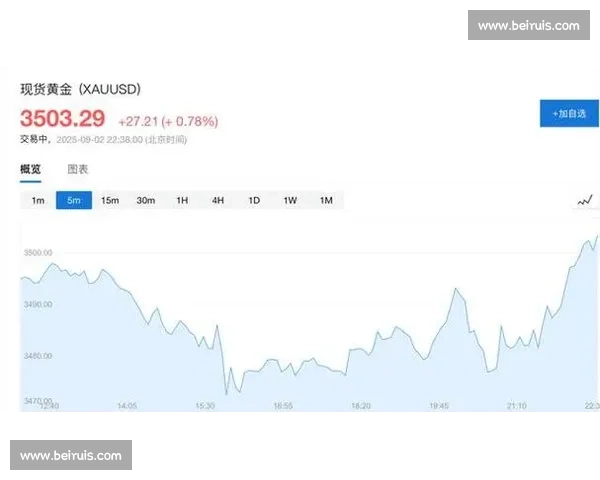Image resolution: width=600 pixels, height=480 pixels.
Task: Add gold to watchlist with 加自选
Action: point(567,113)
